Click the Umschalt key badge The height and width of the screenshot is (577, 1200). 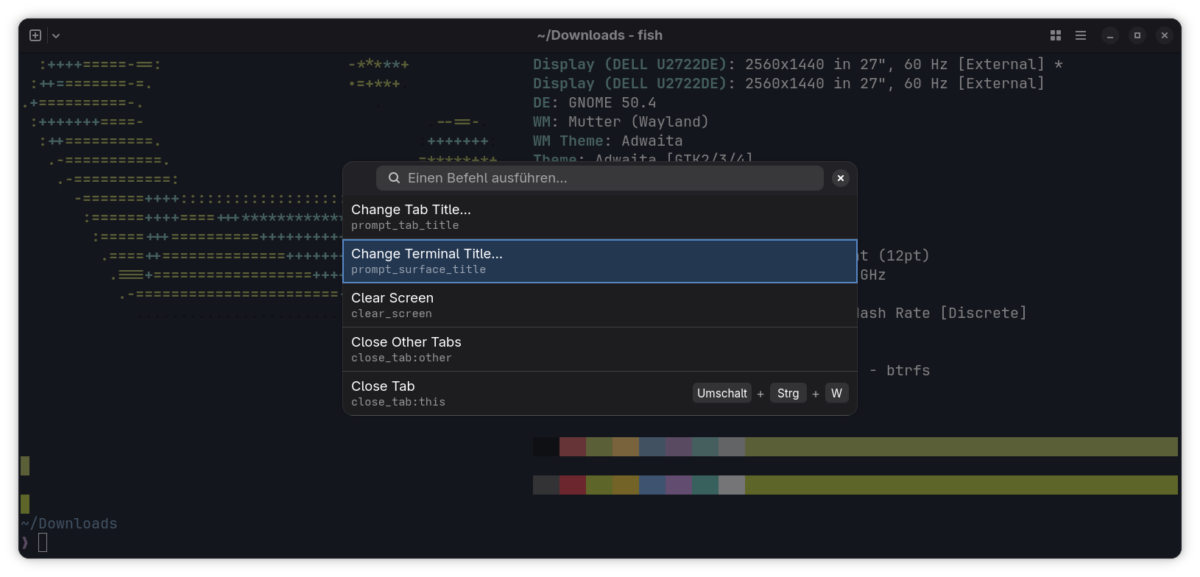[x=722, y=393]
